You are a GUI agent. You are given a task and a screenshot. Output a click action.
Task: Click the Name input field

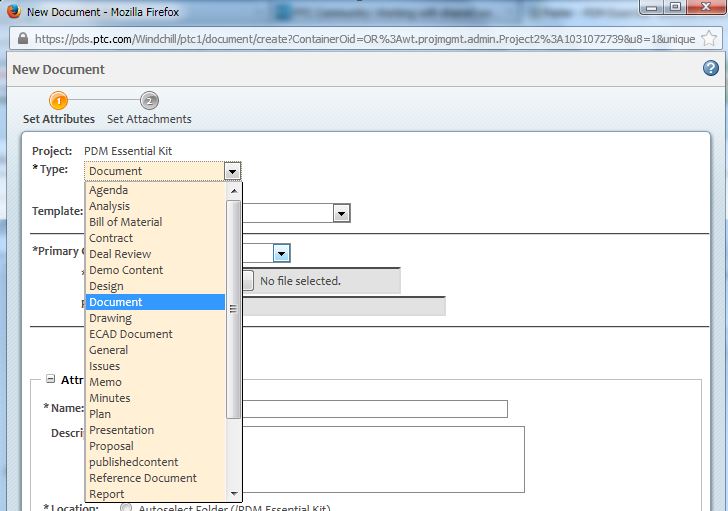pyautogui.click(x=375, y=409)
